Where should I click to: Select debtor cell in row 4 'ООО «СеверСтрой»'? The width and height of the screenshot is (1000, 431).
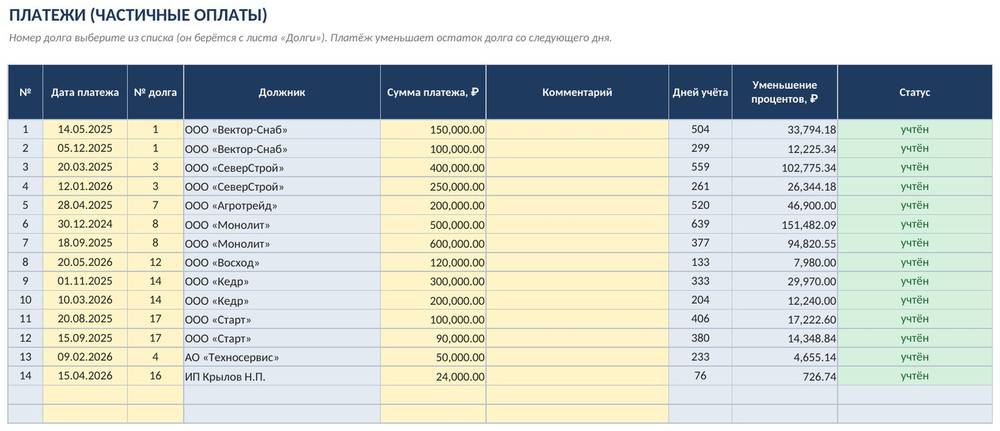[x=282, y=187]
